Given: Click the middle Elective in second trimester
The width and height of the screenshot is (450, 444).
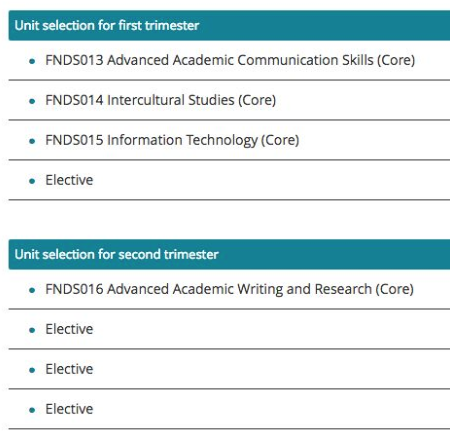Looking at the screenshot, I should [x=69, y=369].
